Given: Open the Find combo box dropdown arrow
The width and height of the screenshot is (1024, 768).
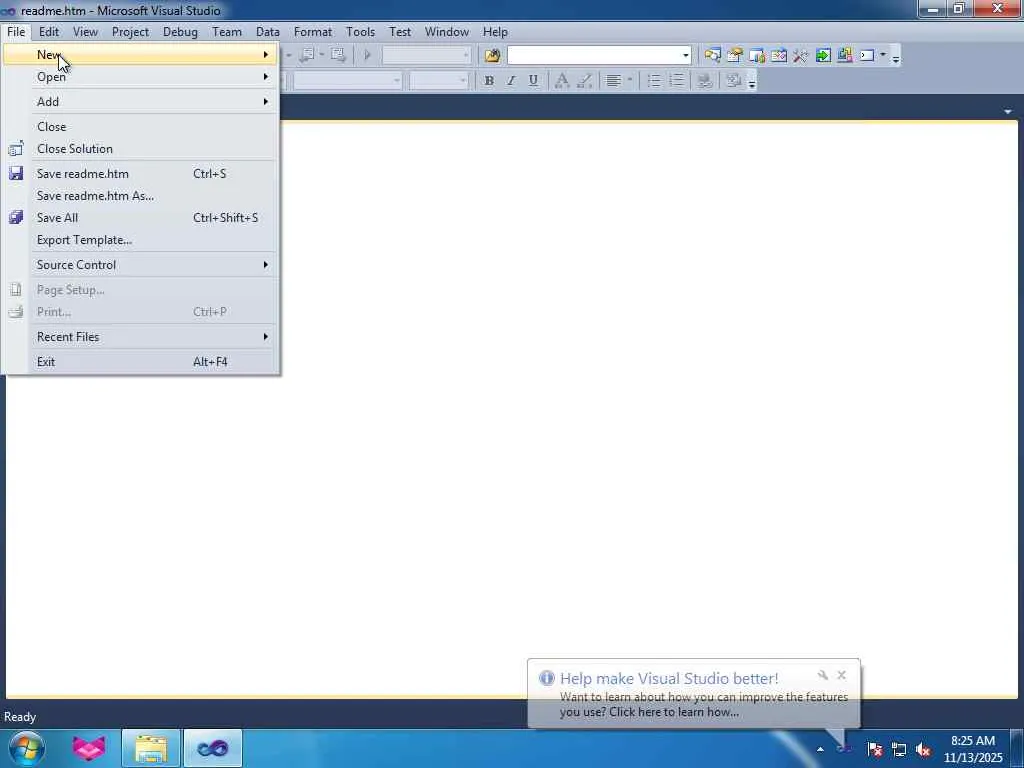Looking at the screenshot, I should [685, 56].
